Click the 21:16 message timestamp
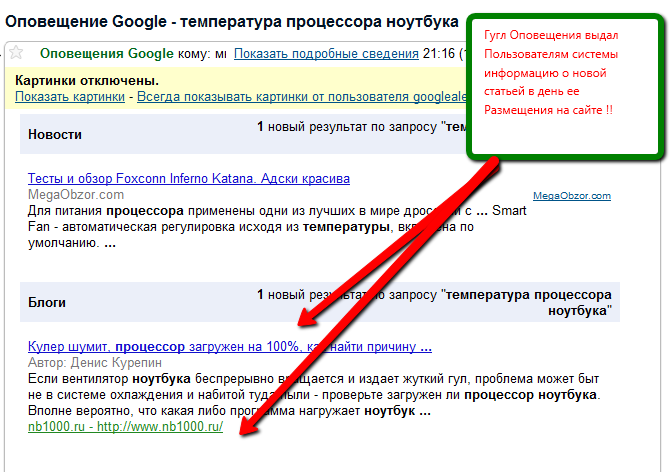The height and width of the screenshot is (472, 670). click(x=435, y=52)
